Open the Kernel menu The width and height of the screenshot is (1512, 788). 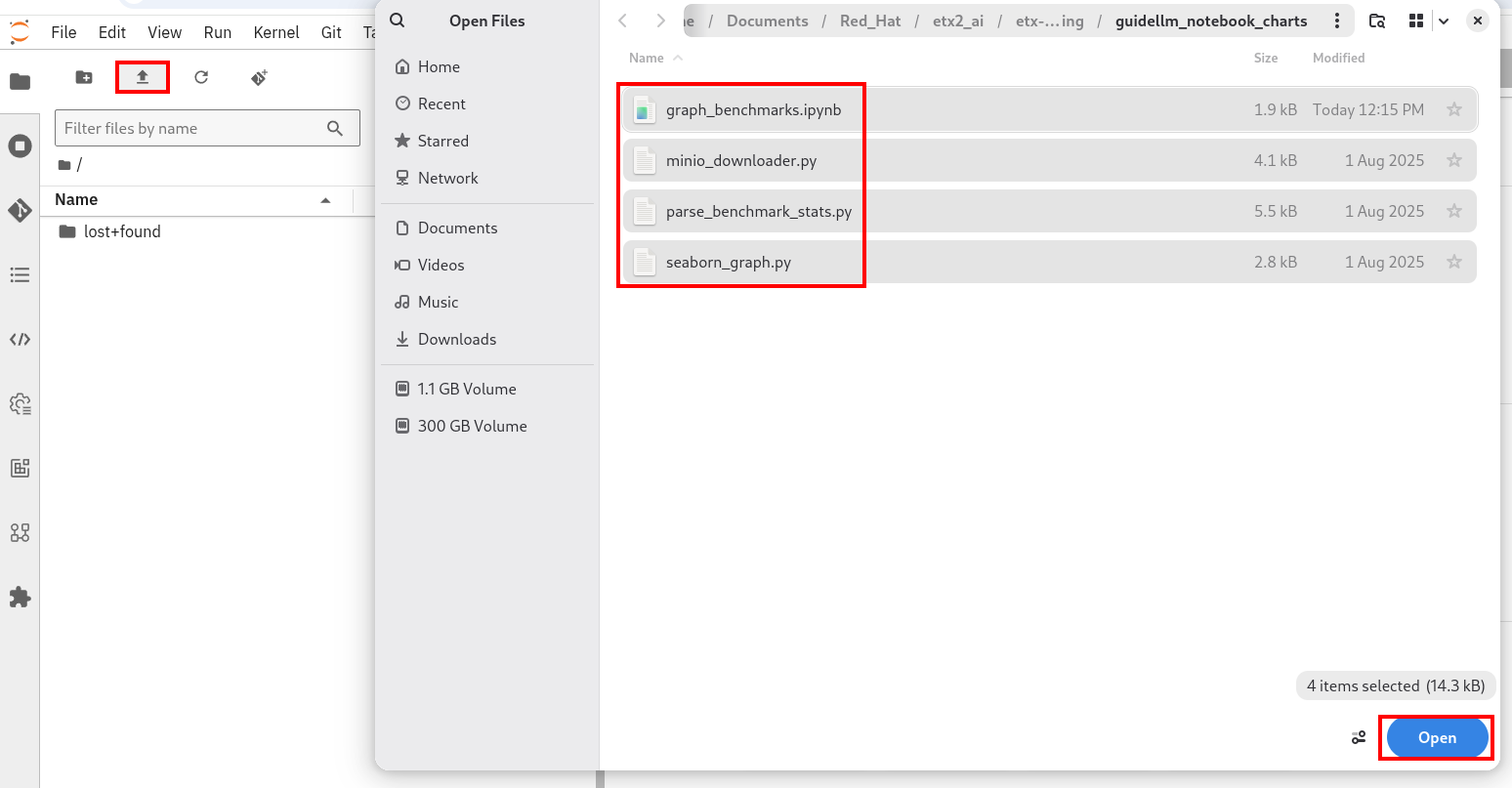pyautogui.click(x=276, y=31)
